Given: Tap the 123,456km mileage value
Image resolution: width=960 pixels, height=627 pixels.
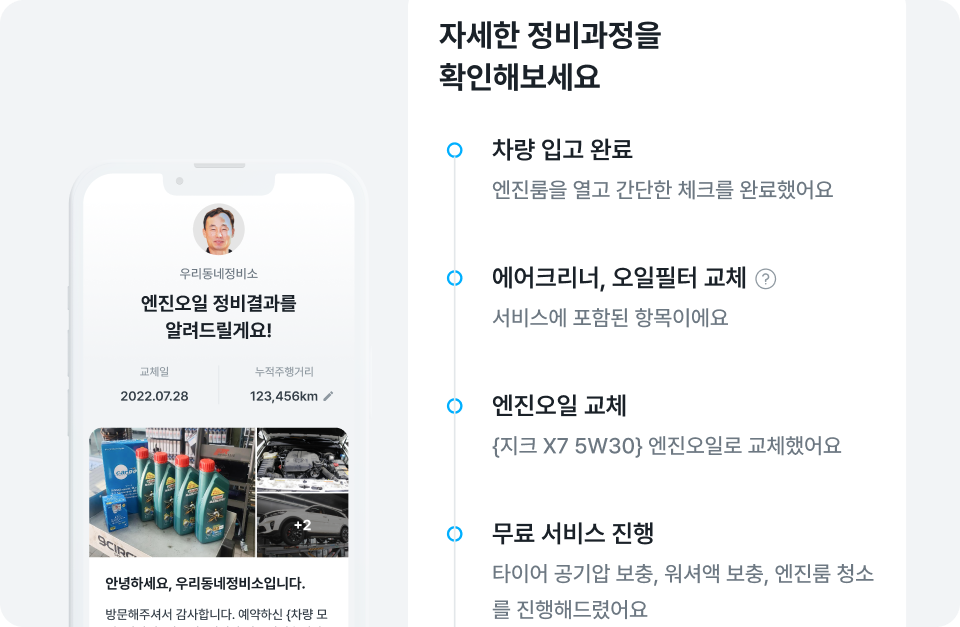Looking at the screenshot, I should 283,396.
